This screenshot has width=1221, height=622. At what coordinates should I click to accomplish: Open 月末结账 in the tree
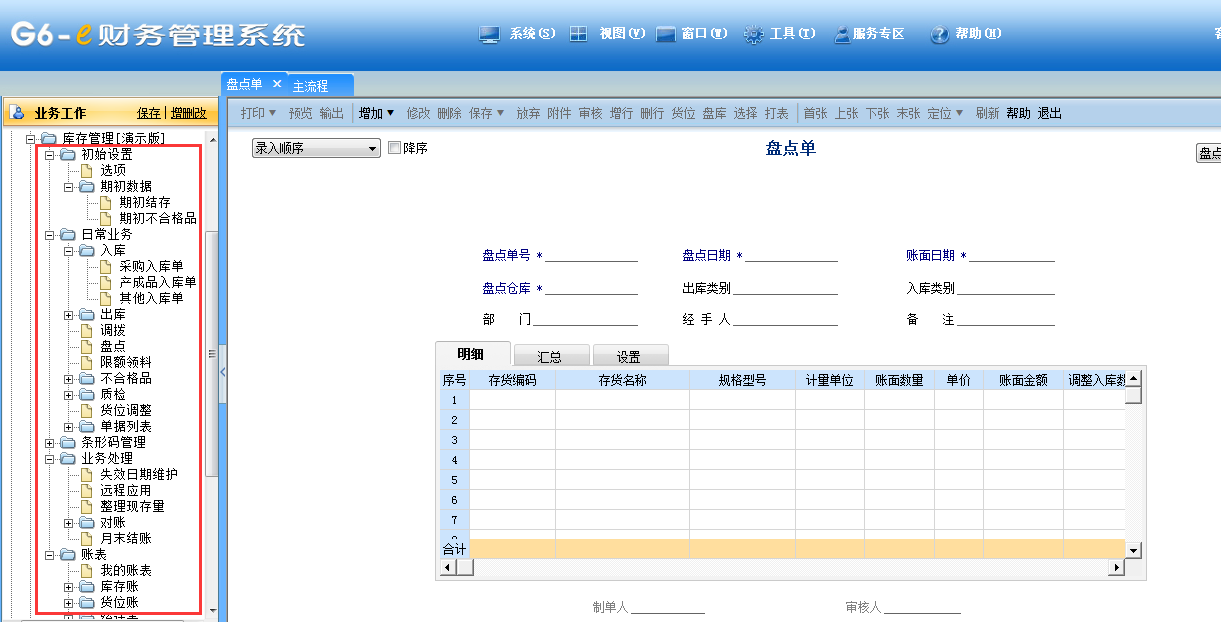coord(126,538)
